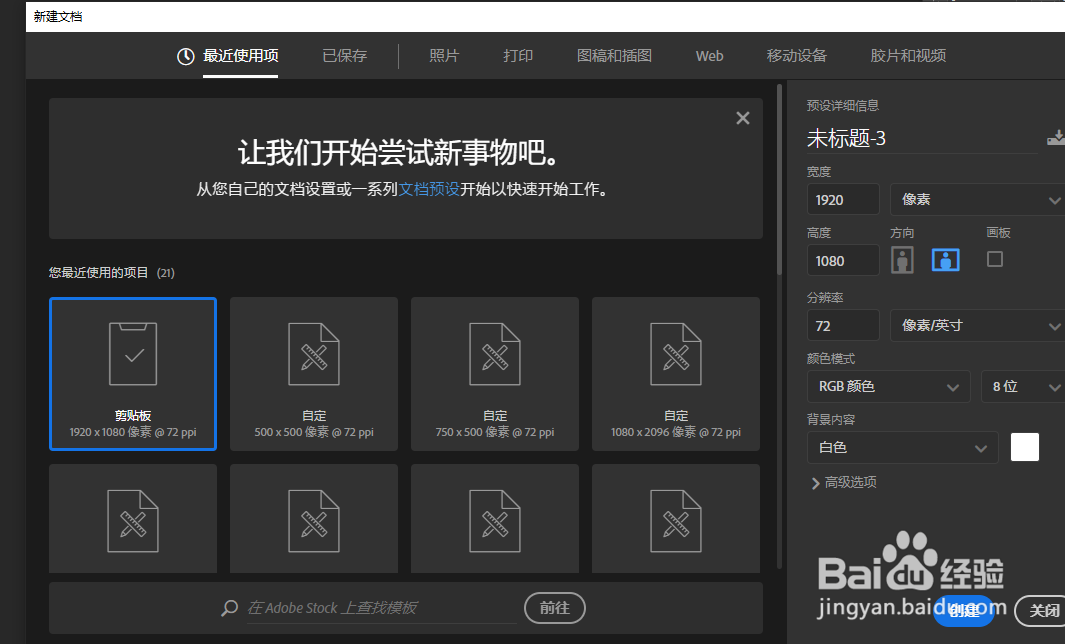Choose the 自定 1080 x 2096 preset
The image size is (1065, 644).
point(676,374)
